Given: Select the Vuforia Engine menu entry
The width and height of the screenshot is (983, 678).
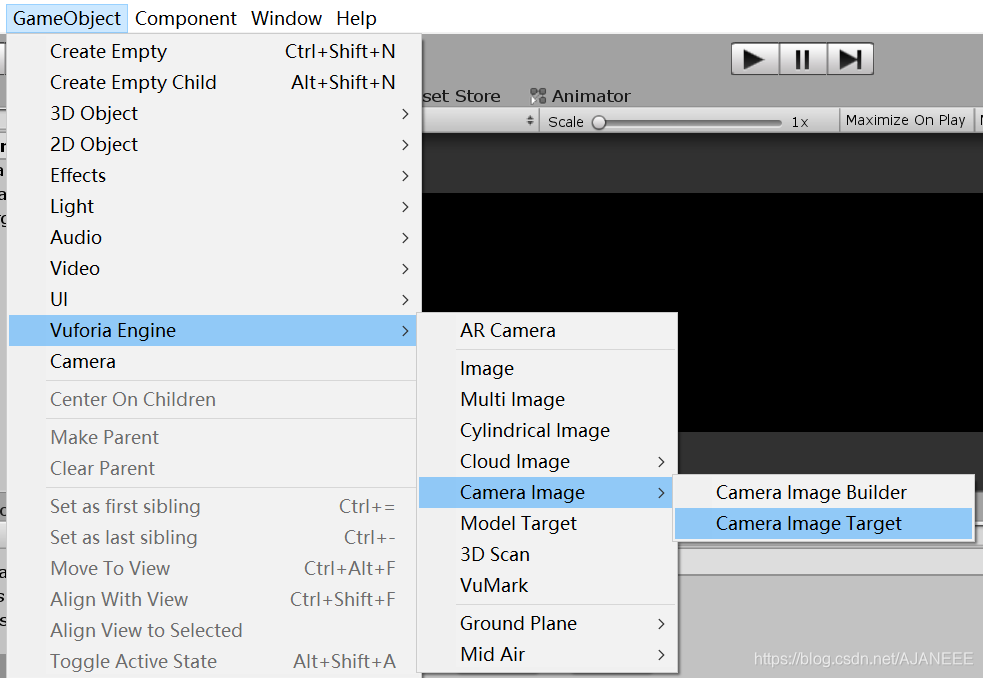Looking at the screenshot, I should [213, 331].
